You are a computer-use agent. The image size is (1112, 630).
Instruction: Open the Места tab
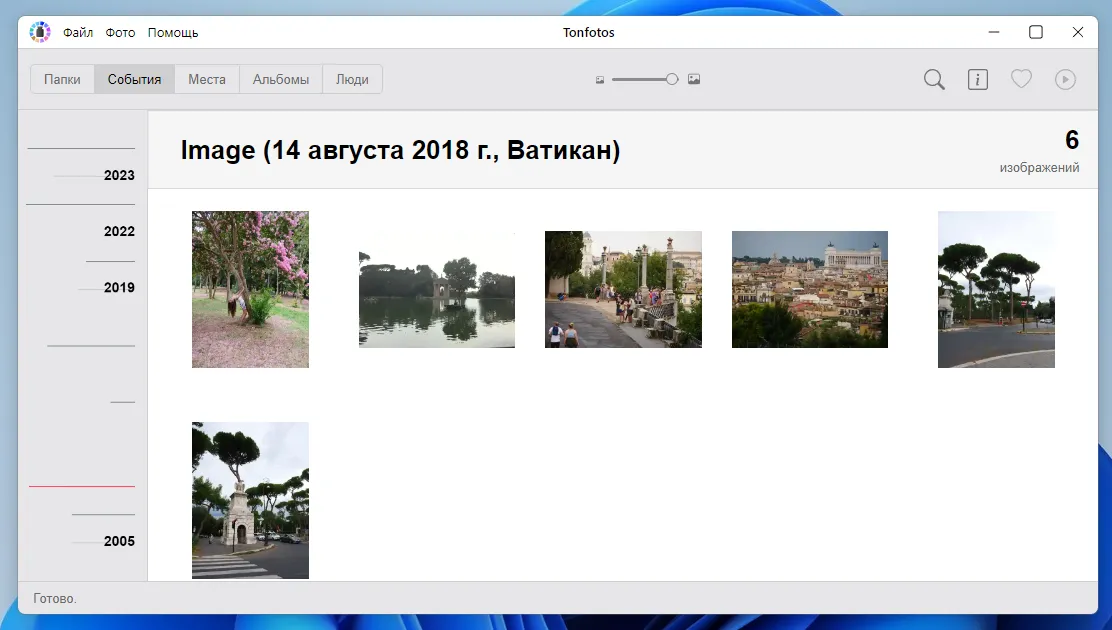coord(206,78)
